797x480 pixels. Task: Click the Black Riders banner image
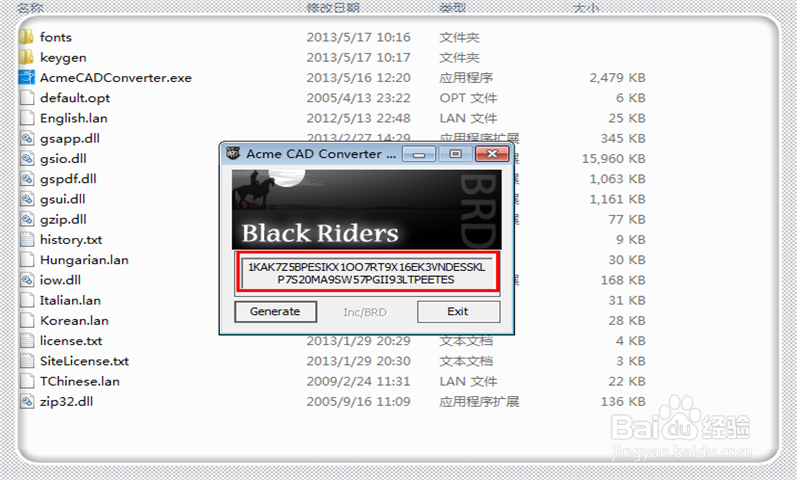pyautogui.click(x=366, y=209)
